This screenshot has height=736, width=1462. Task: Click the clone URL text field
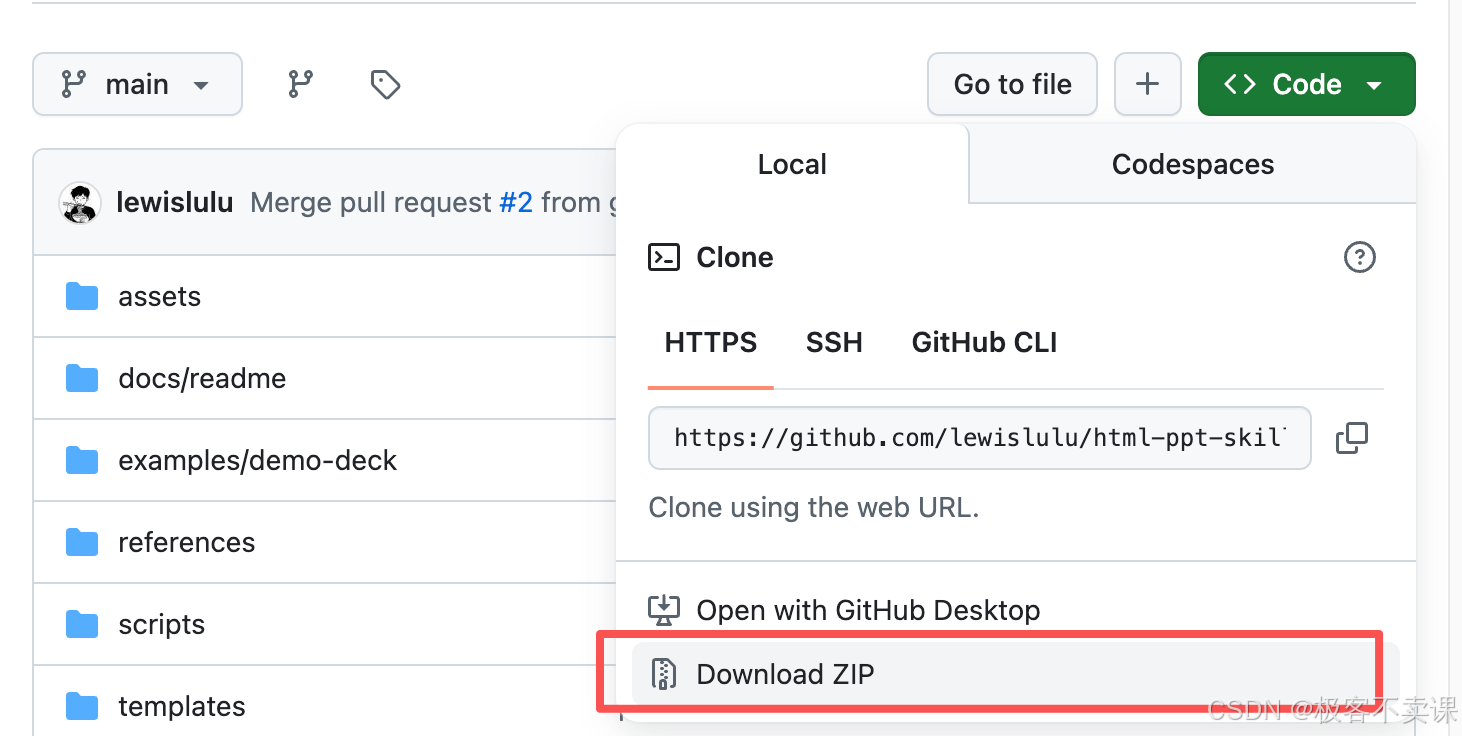979,438
